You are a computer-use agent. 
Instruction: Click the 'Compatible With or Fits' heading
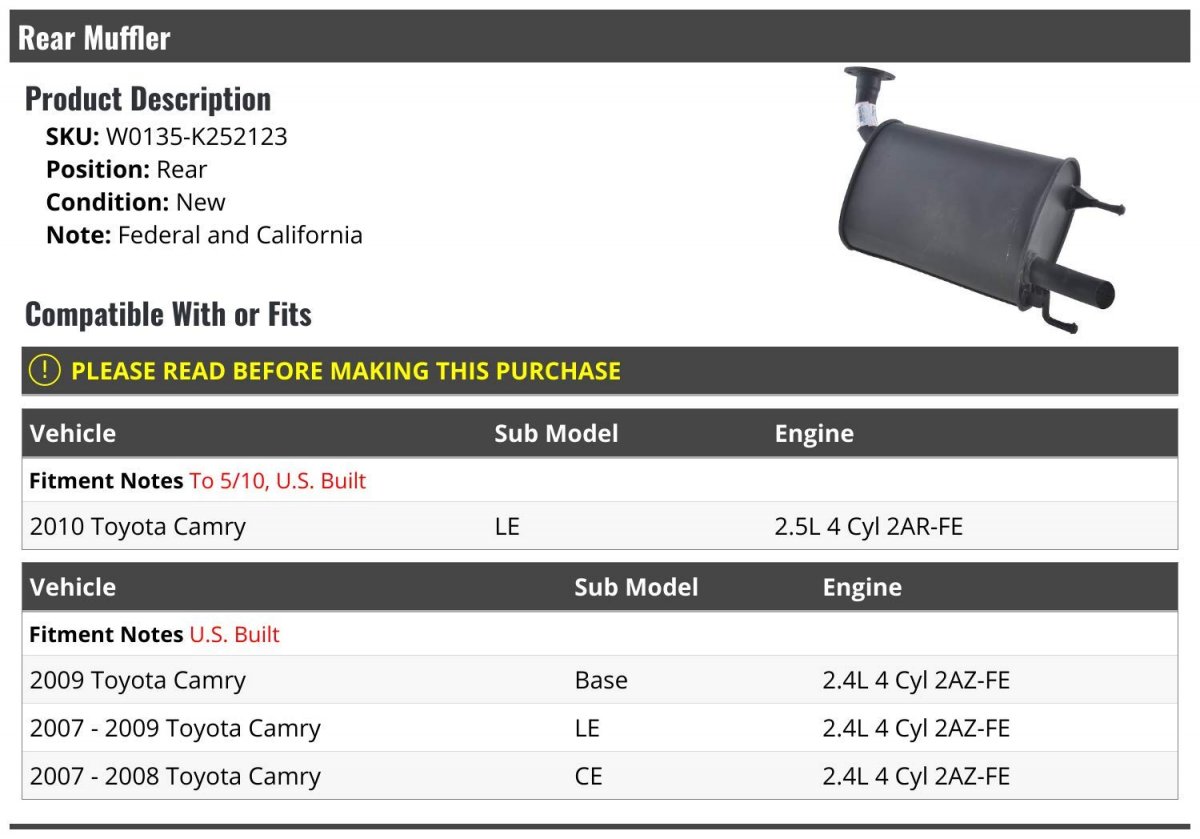[168, 314]
